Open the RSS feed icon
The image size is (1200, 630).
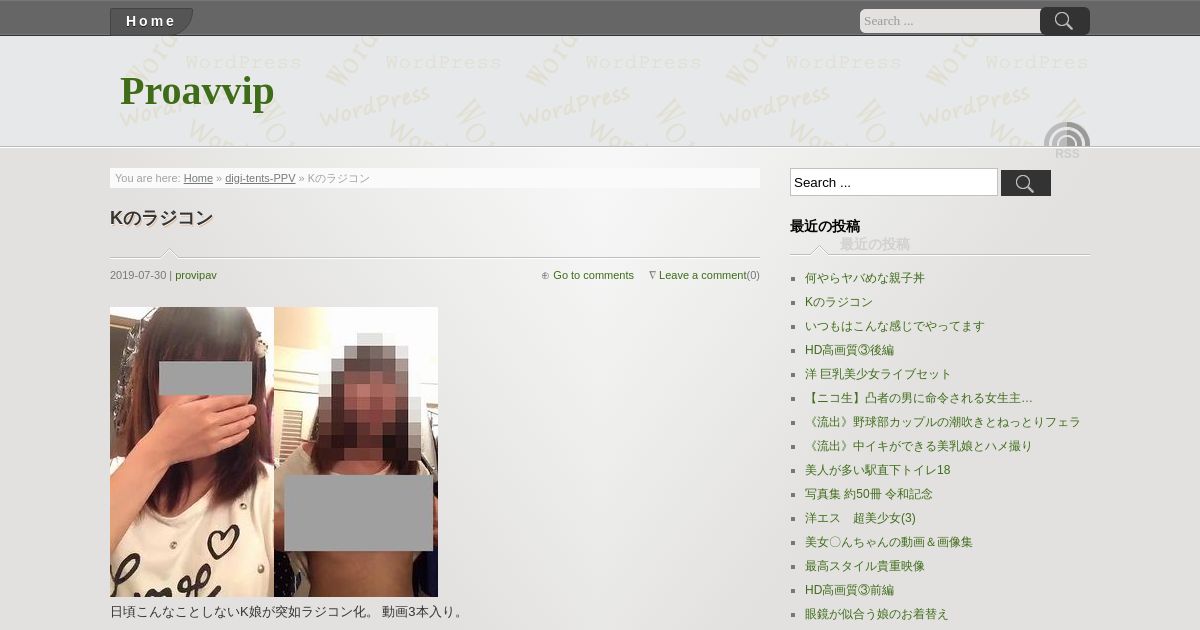(1067, 141)
